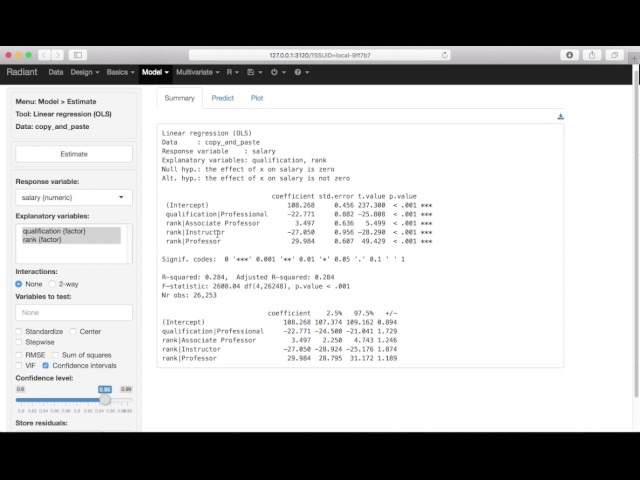Enable the Standardize checkbox
Image resolution: width=640 pixels, height=480 pixels.
pos(19,331)
